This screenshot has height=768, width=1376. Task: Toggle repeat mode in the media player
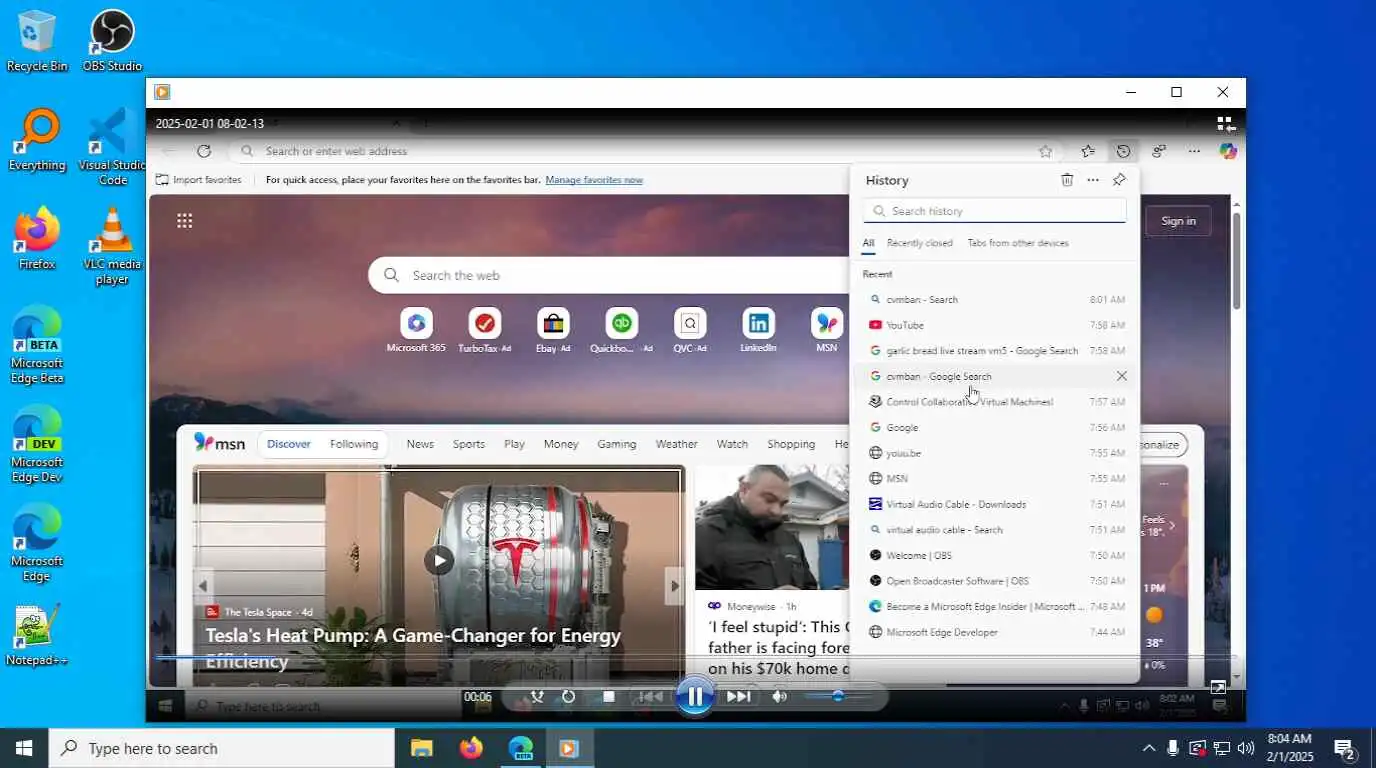tap(569, 697)
